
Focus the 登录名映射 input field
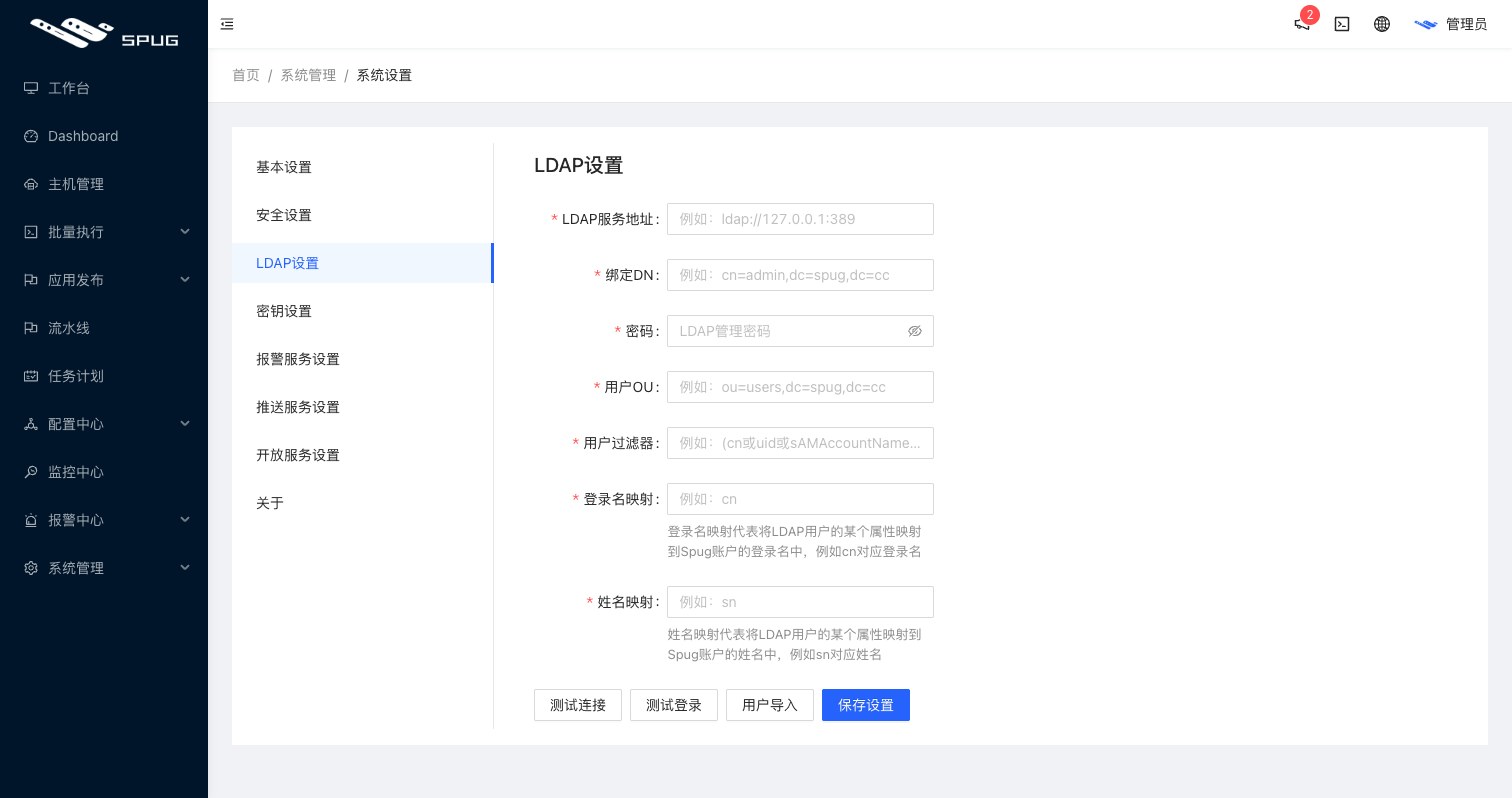[800, 499]
